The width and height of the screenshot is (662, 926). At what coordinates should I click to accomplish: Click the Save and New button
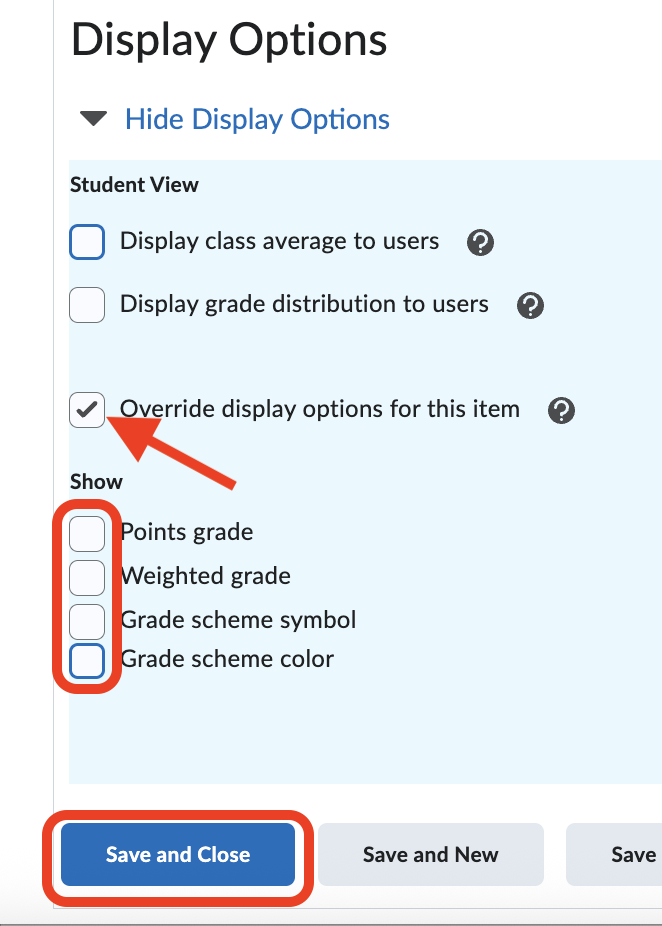coord(430,854)
